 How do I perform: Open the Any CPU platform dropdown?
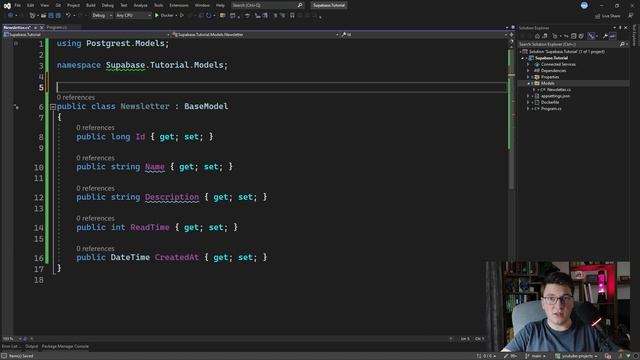pyautogui.click(x=133, y=16)
